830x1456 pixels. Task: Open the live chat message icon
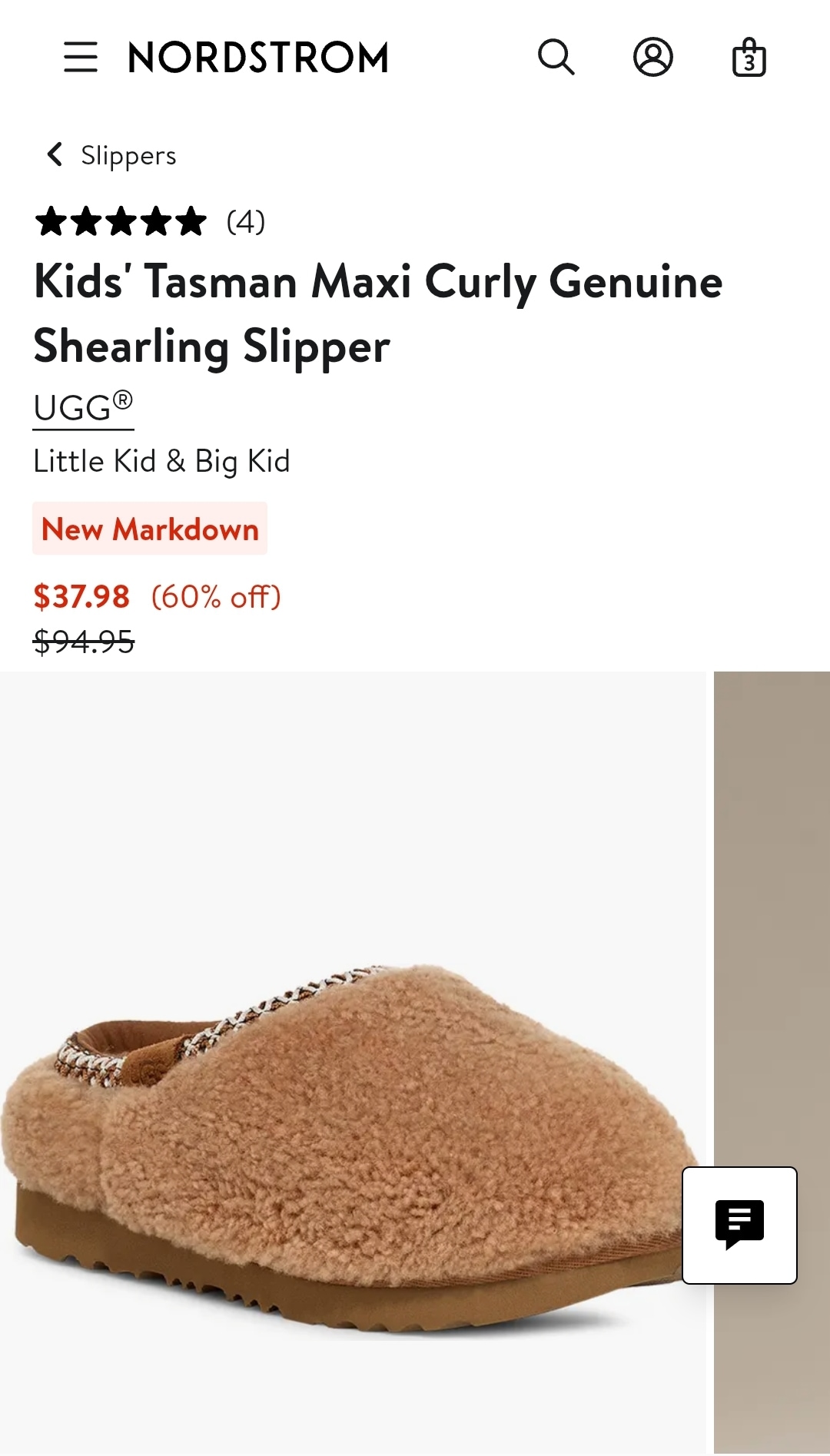point(739,1225)
